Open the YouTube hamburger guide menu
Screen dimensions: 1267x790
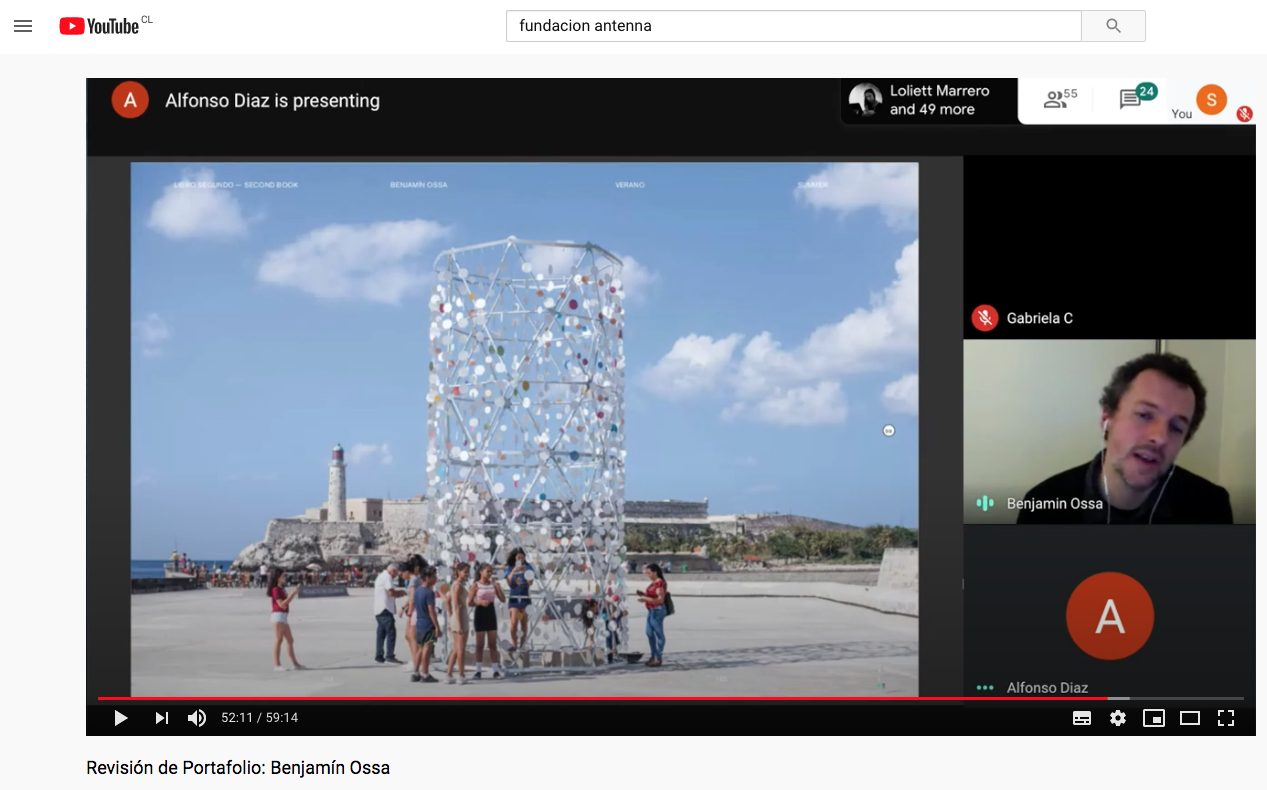[x=23, y=26]
